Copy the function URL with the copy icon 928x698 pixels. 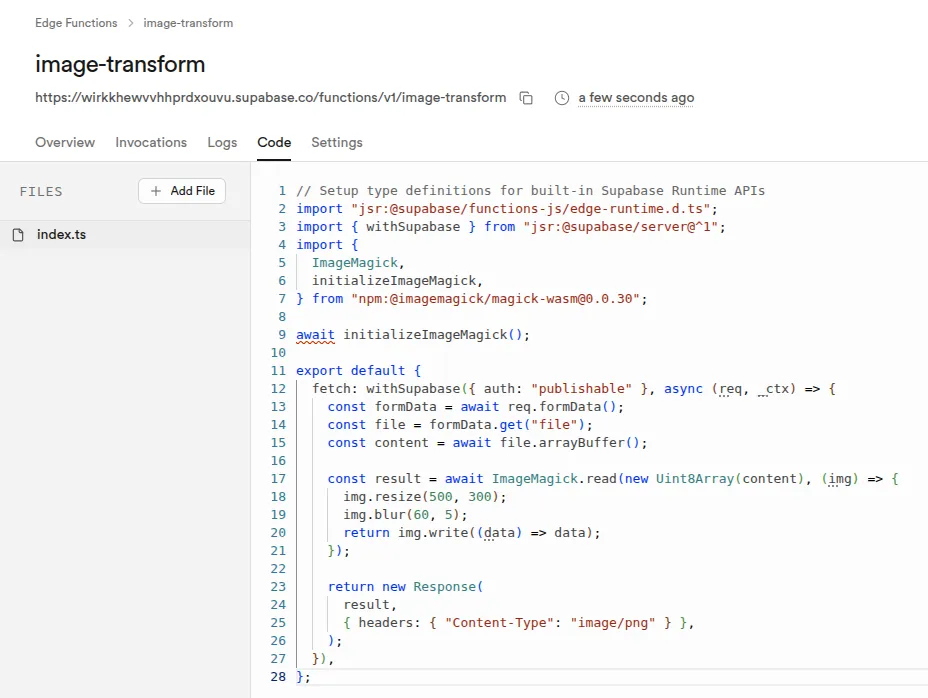(x=526, y=98)
